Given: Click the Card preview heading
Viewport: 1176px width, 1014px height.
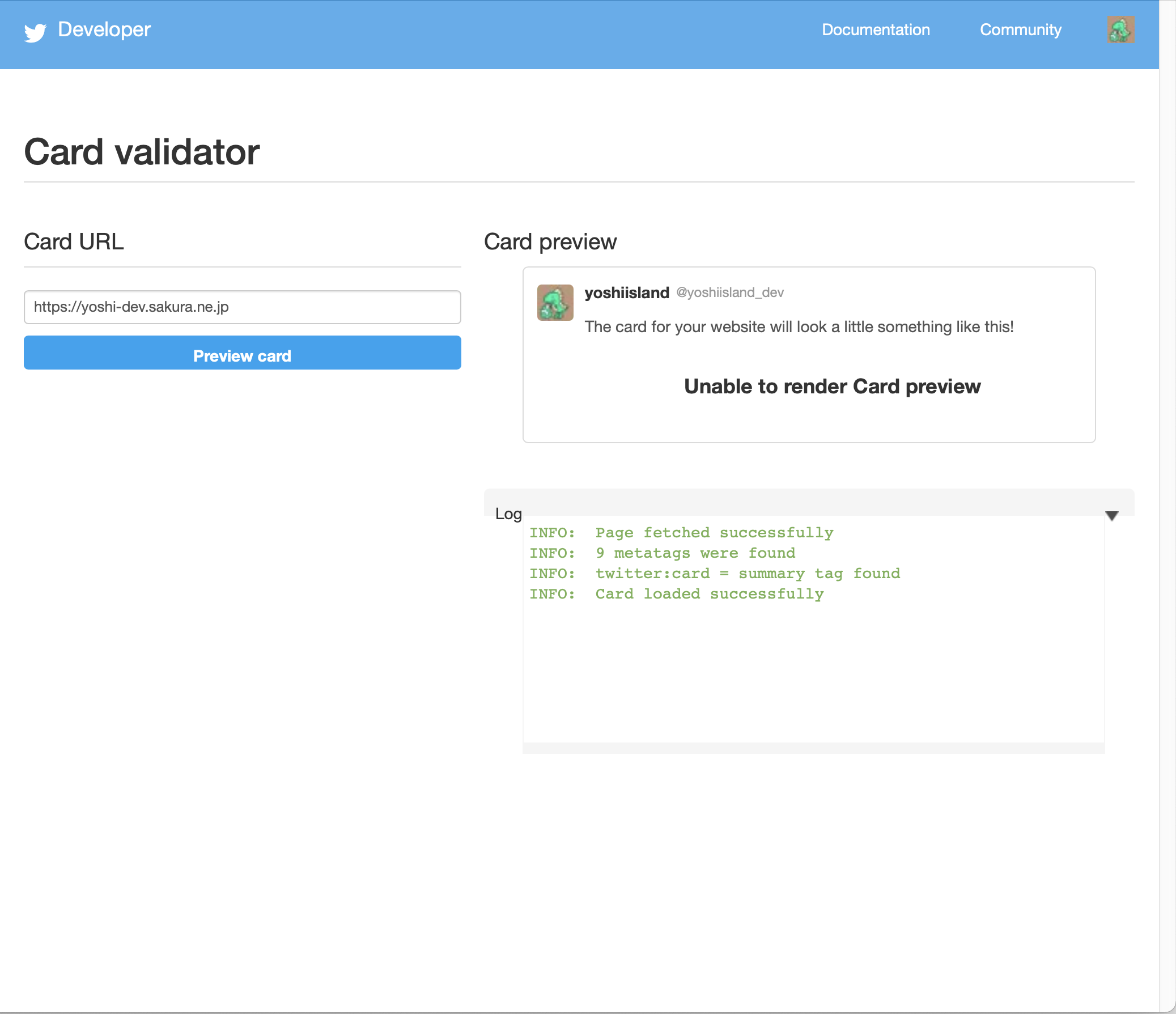Looking at the screenshot, I should [550, 242].
